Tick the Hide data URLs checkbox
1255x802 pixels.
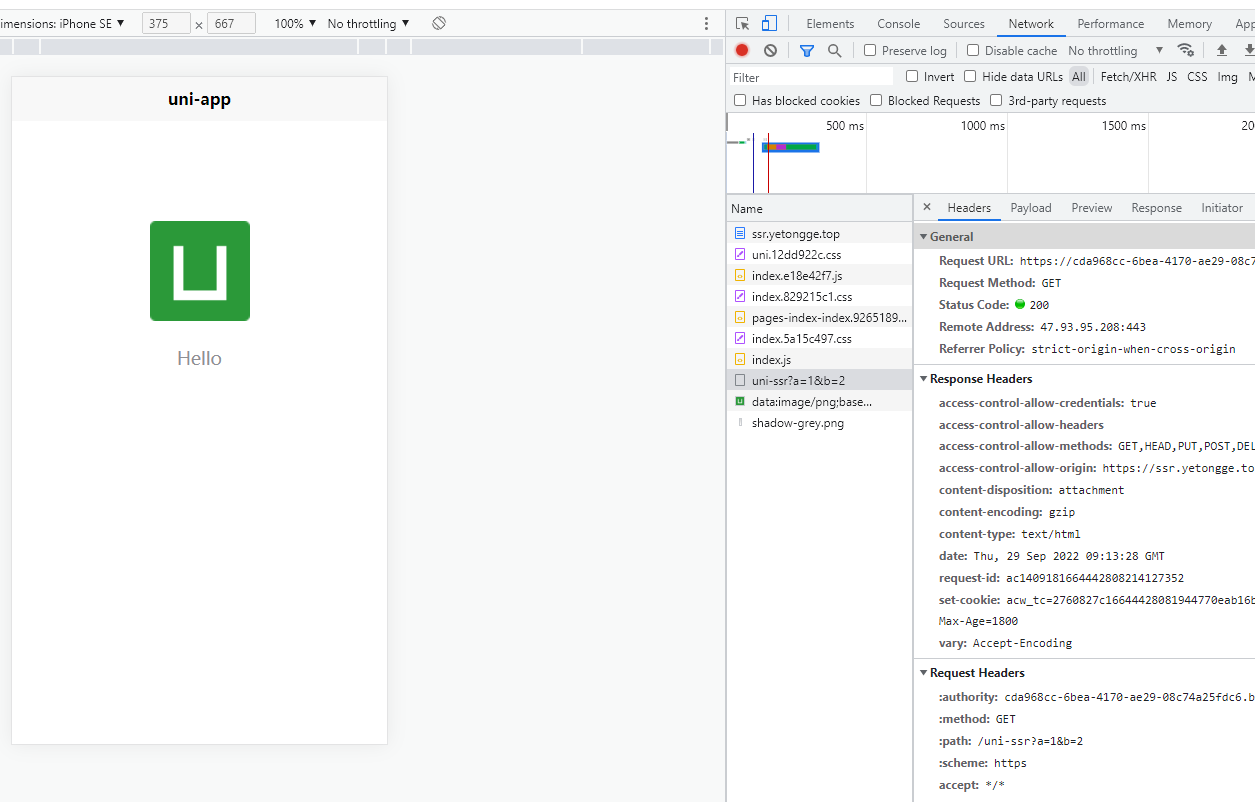click(x=970, y=76)
